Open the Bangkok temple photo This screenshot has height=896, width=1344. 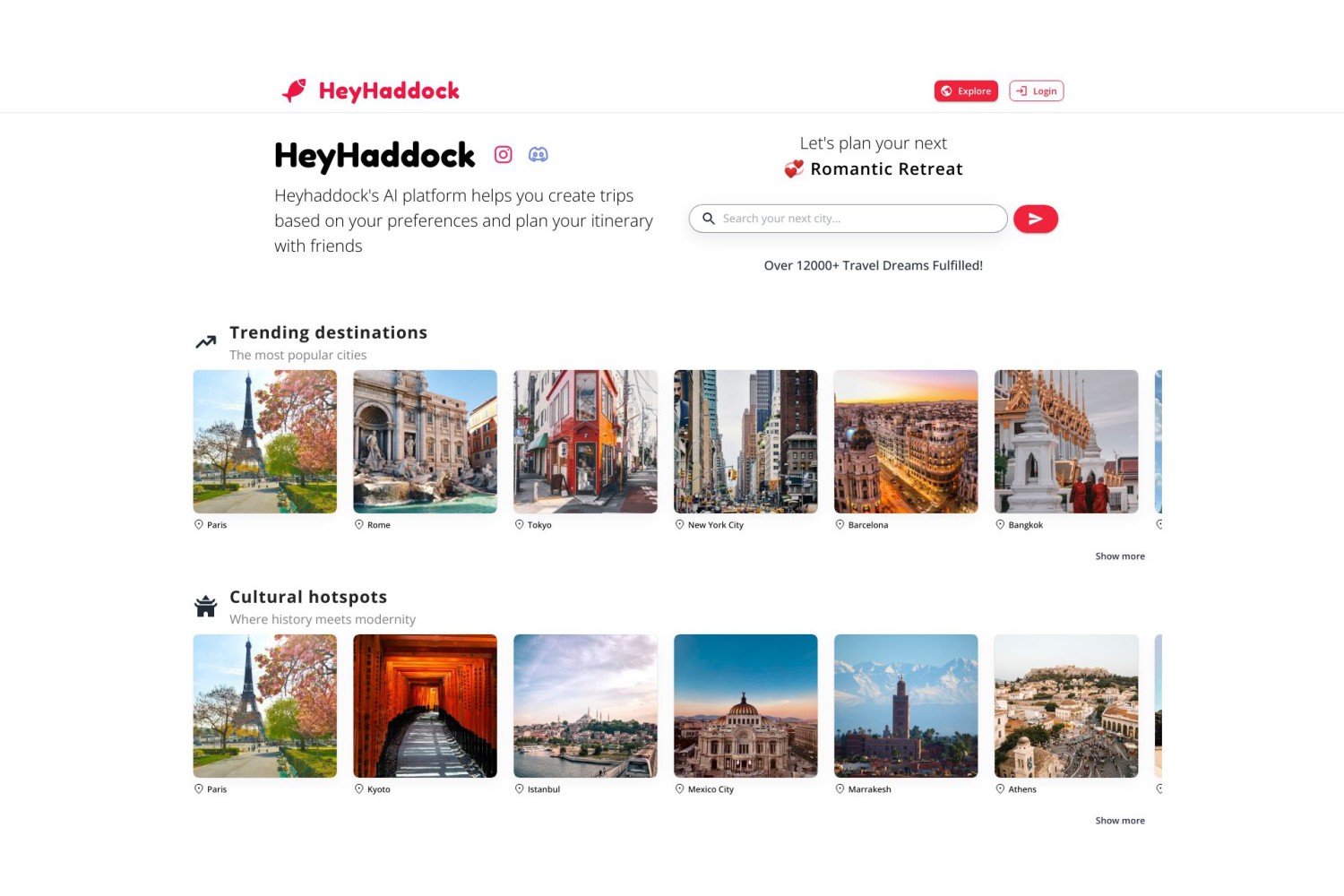click(x=1067, y=442)
